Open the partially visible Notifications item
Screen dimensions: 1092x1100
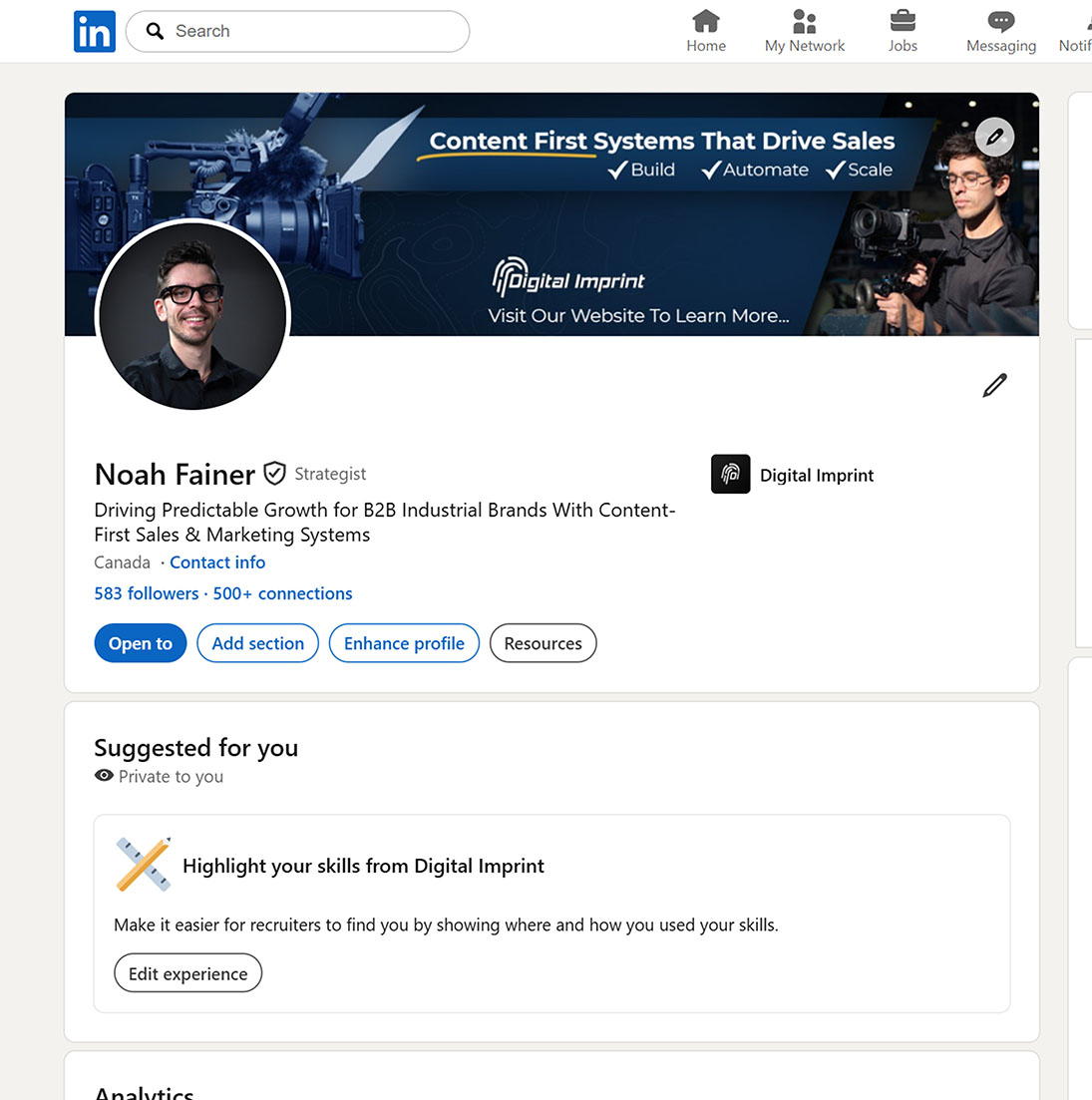point(1075,32)
